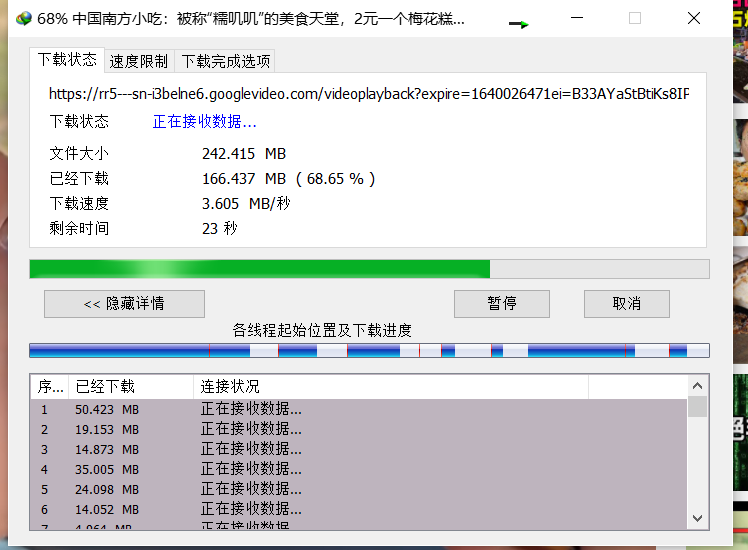The height and width of the screenshot is (550, 748).
Task: Click the thread list scroll up arrow
Action: [x=698, y=385]
